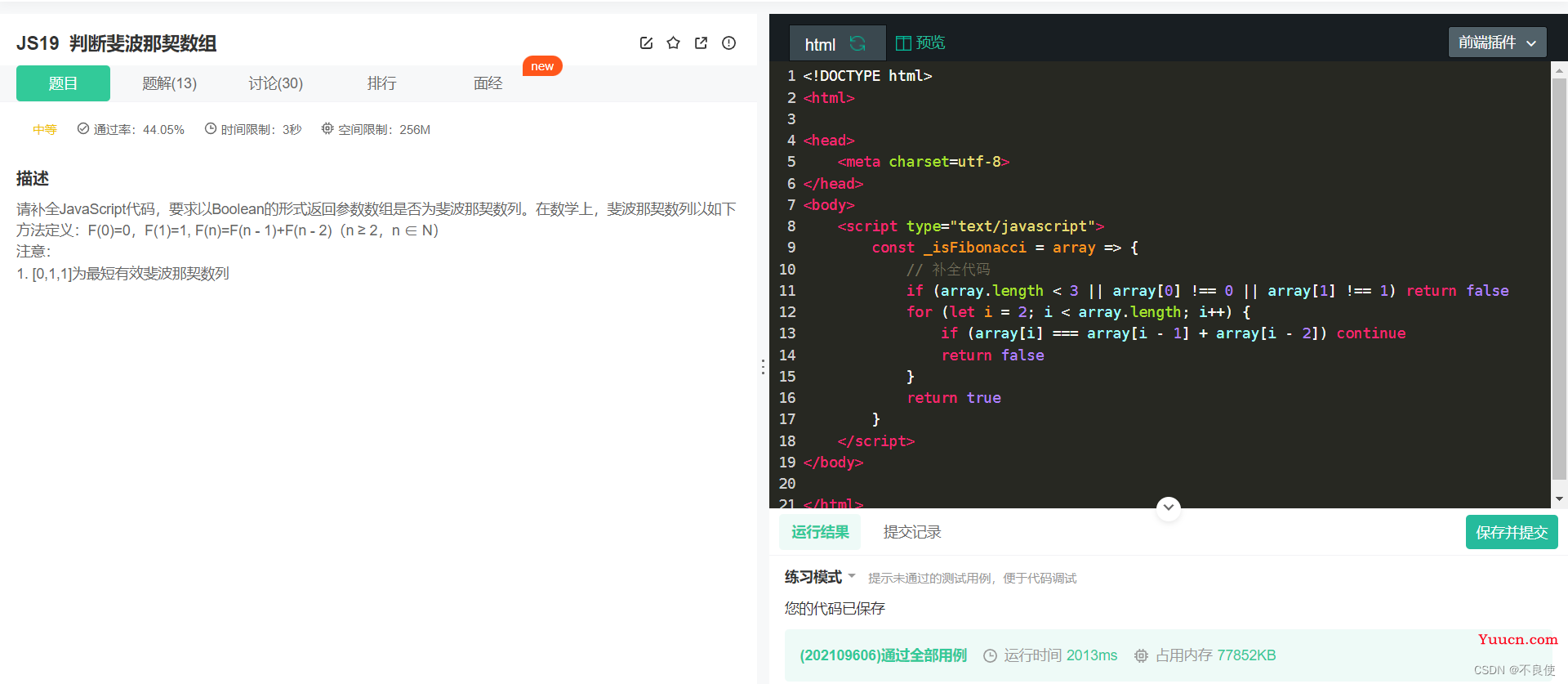The image size is (1568, 684).
Task: Click the 通过全部用例 result text
Action: (x=883, y=655)
